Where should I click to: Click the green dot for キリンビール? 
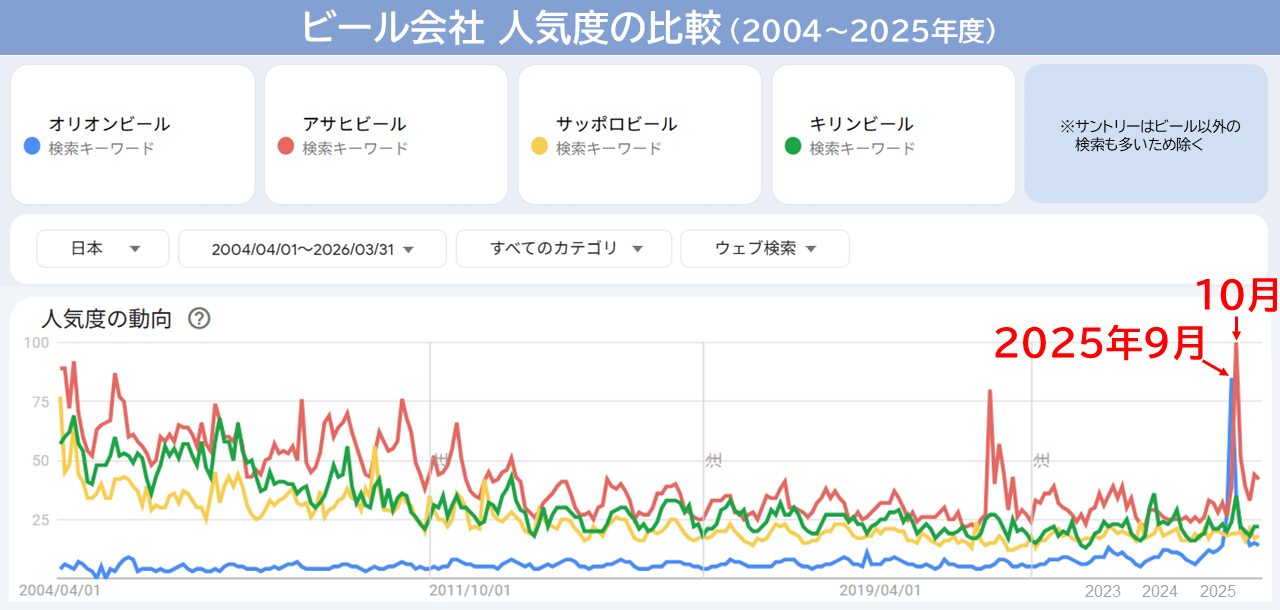tap(793, 147)
